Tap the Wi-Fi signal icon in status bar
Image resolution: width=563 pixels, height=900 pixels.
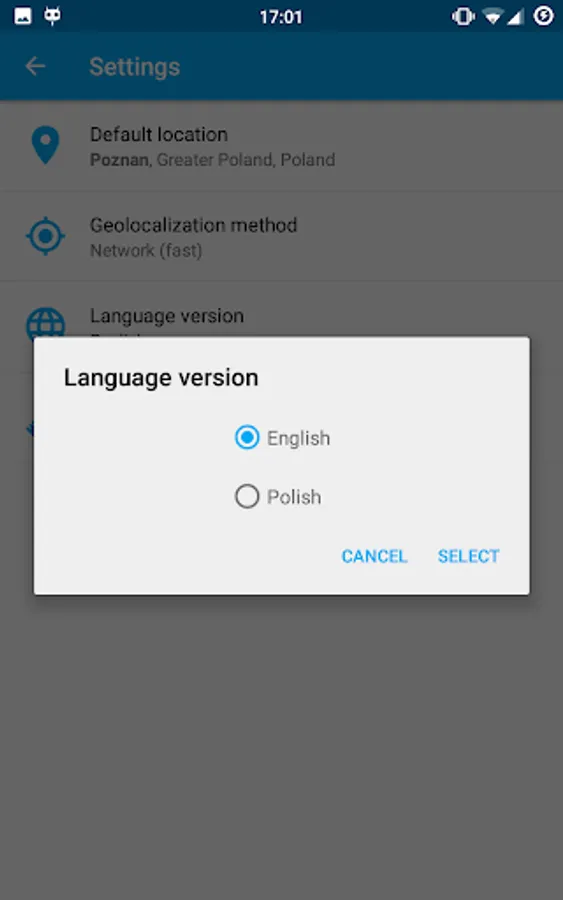(x=492, y=17)
